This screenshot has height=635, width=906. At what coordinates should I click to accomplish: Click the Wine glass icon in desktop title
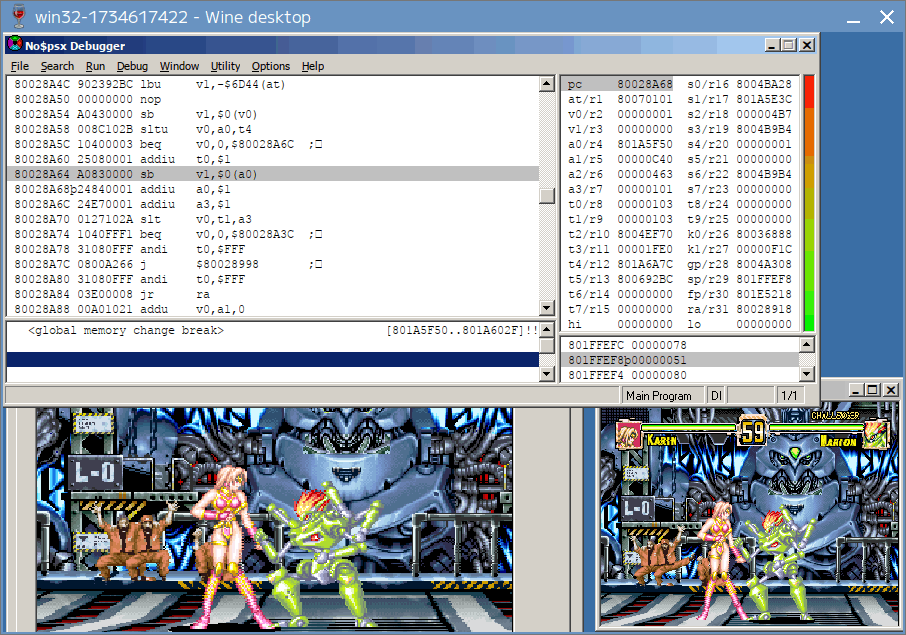point(19,16)
